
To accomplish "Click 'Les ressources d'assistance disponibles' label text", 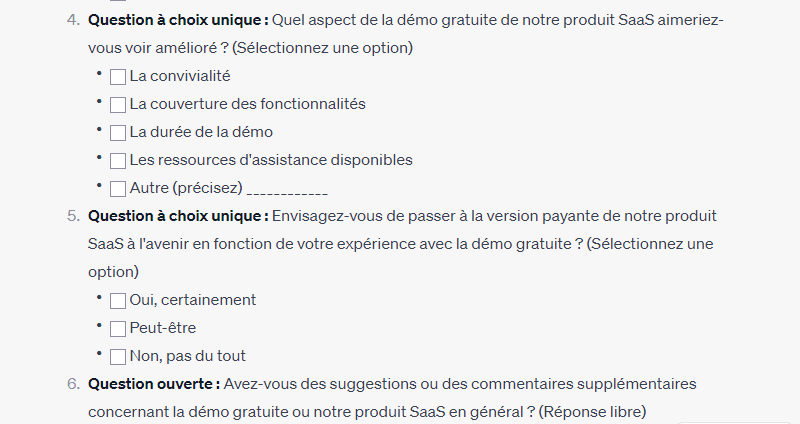I will point(271,160).
